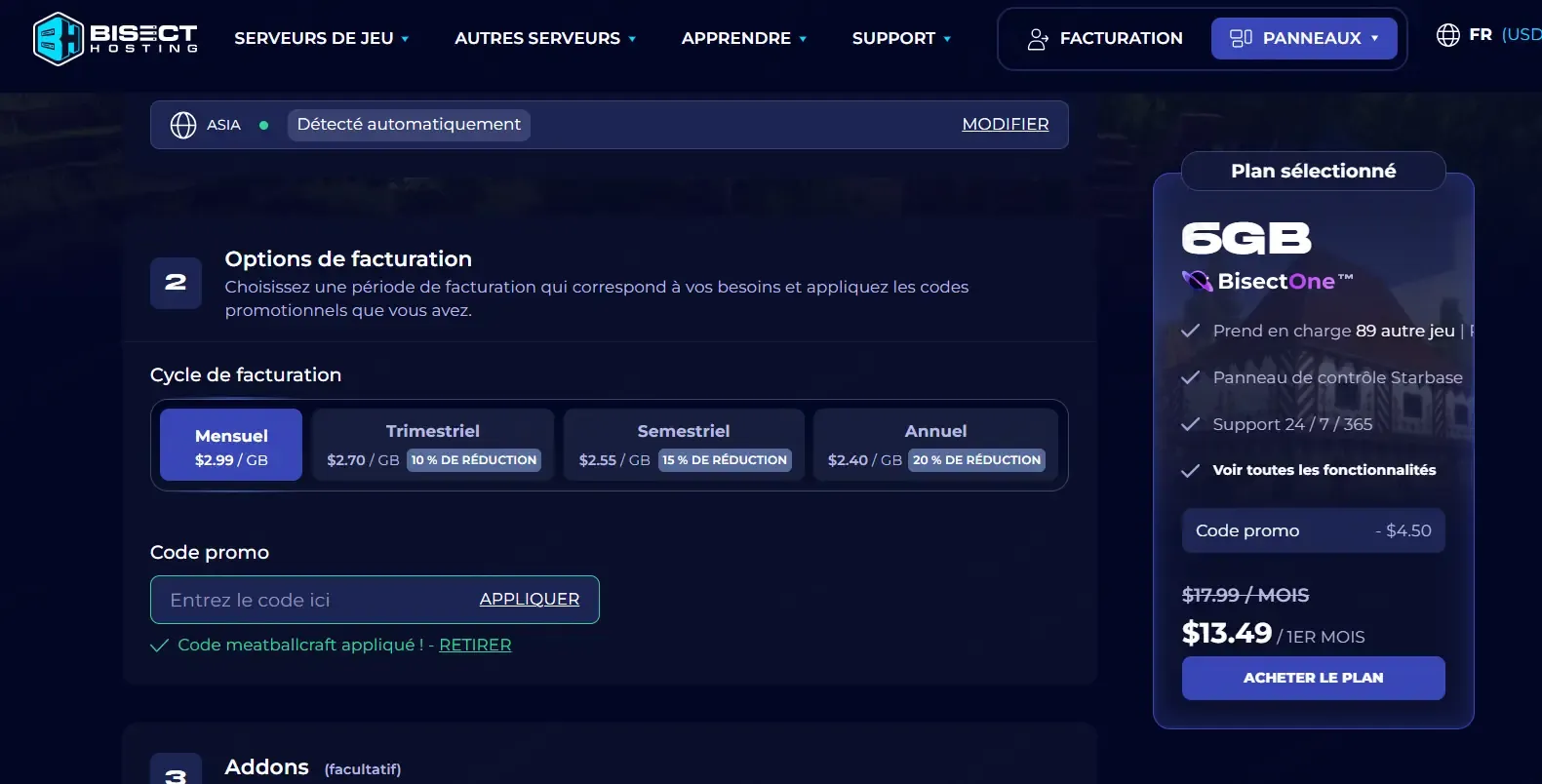The image size is (1542, 784).
Task: Open the FR language and currency selector
Action: click(x=1489, y=35)
